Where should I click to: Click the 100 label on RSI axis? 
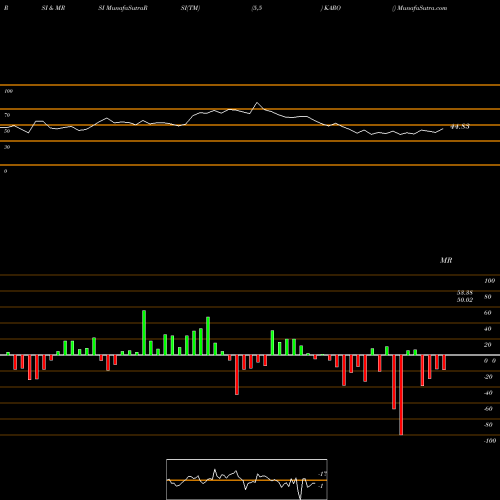8,91
